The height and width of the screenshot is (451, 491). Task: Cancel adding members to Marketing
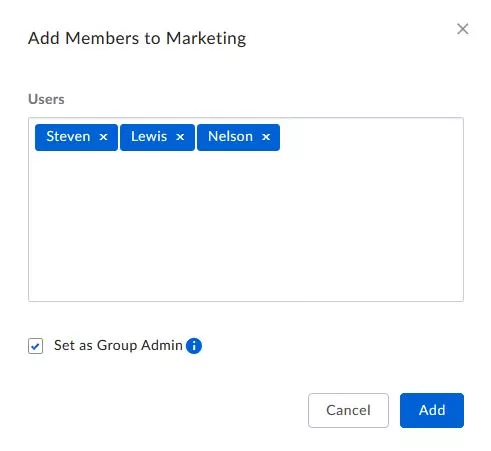point(348,410)
